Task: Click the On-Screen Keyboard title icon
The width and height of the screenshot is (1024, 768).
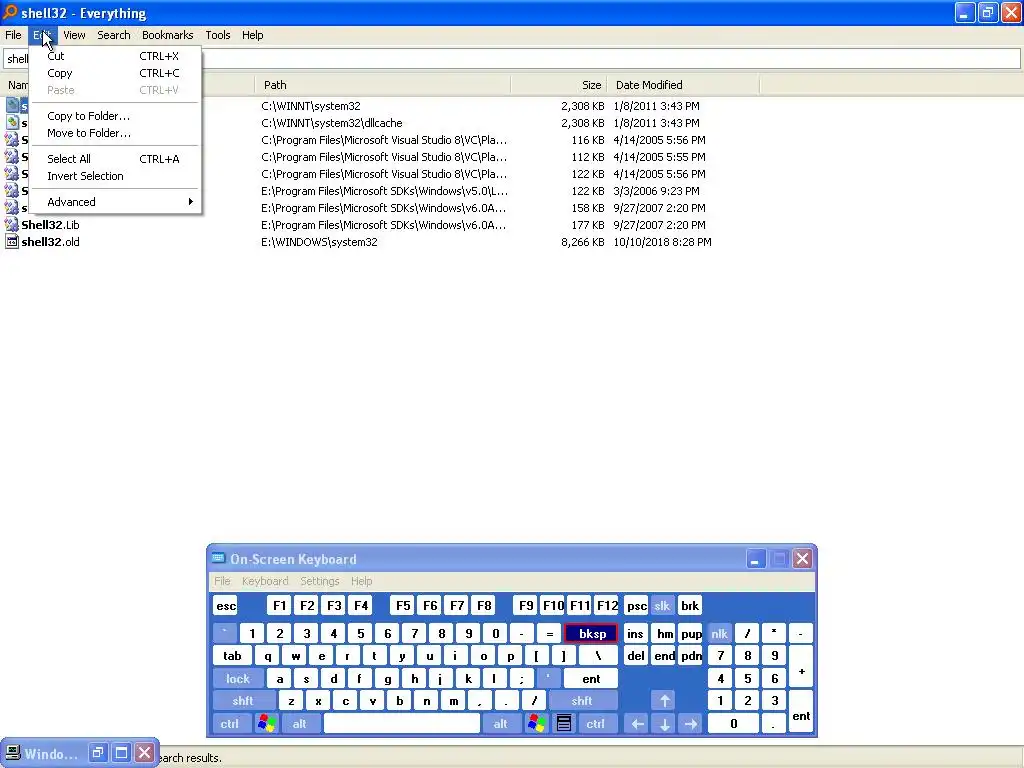Action: 219,558
